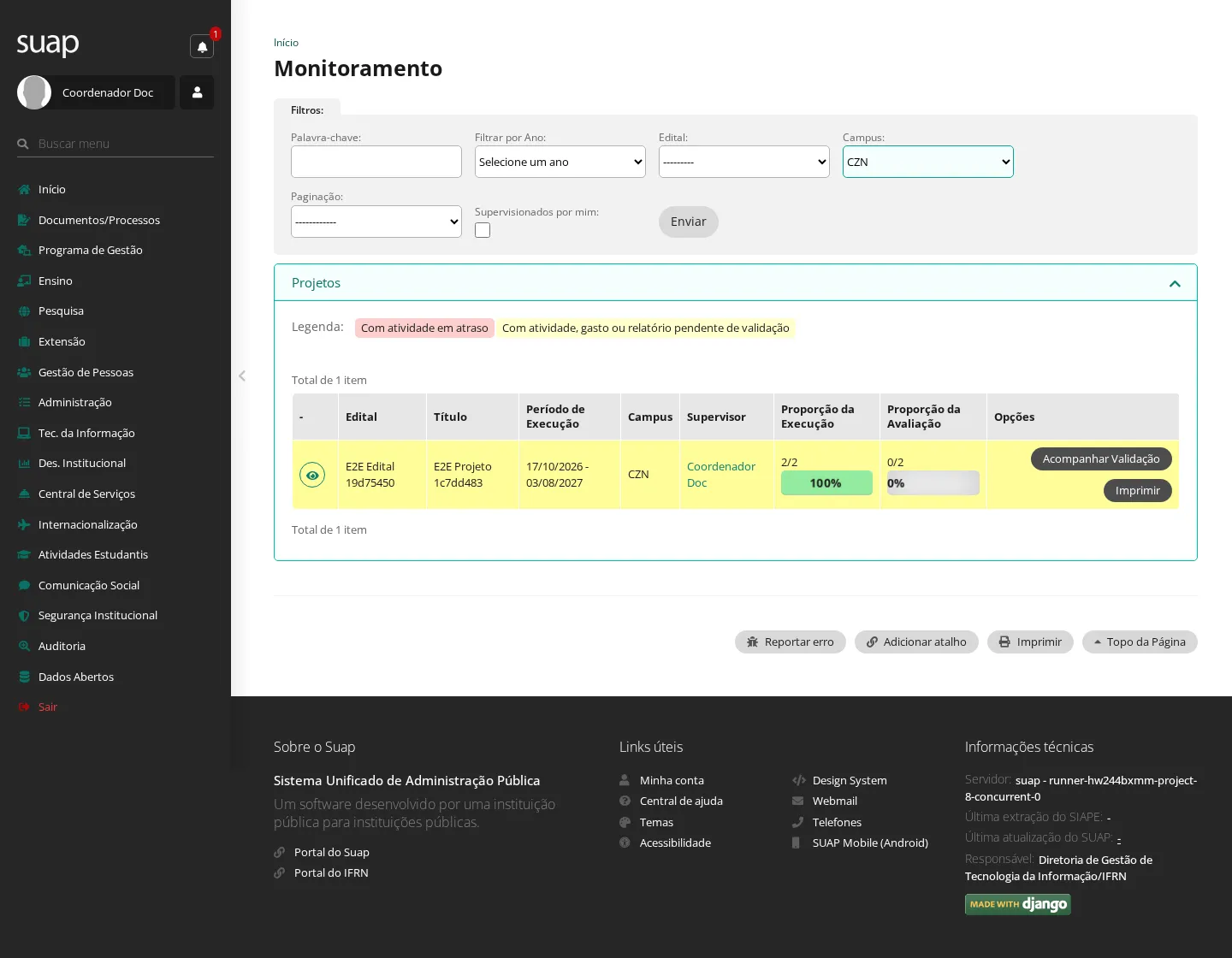Click the Adicionar atalho button

coord(916,642)
